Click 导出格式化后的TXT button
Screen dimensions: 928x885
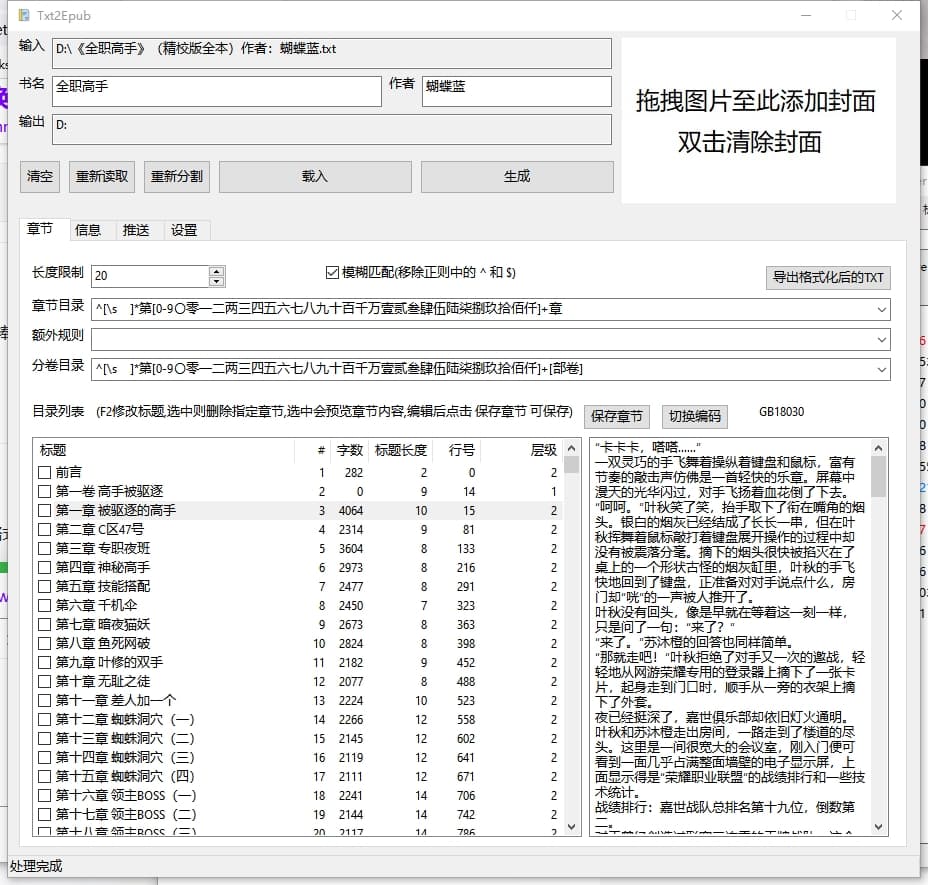(828, 278)
